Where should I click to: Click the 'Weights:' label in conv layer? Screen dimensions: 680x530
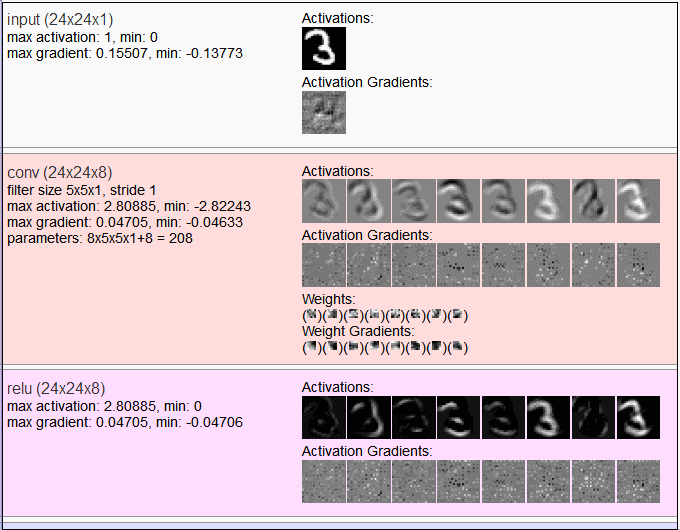329,299
